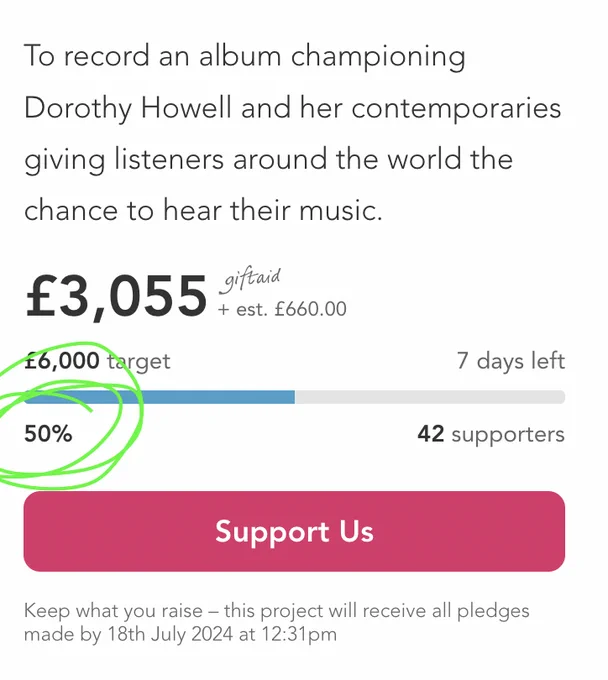Click the 7 days left text
Viewport: 608px width, 680px height.
(511, 361)
